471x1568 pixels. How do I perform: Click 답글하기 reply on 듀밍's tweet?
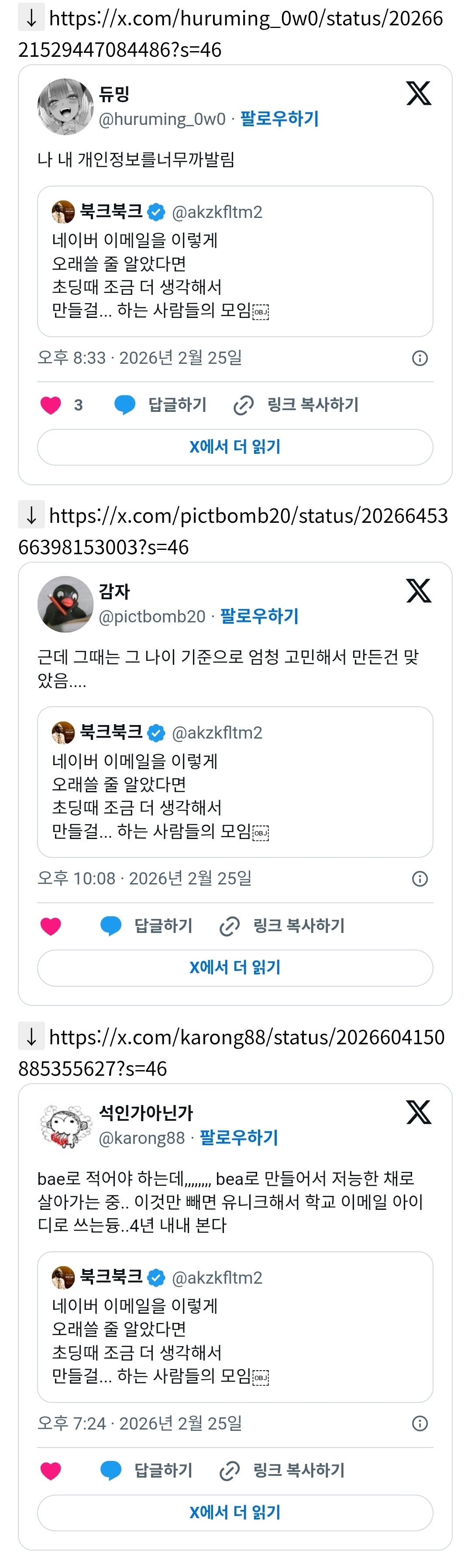coord(177,405)
